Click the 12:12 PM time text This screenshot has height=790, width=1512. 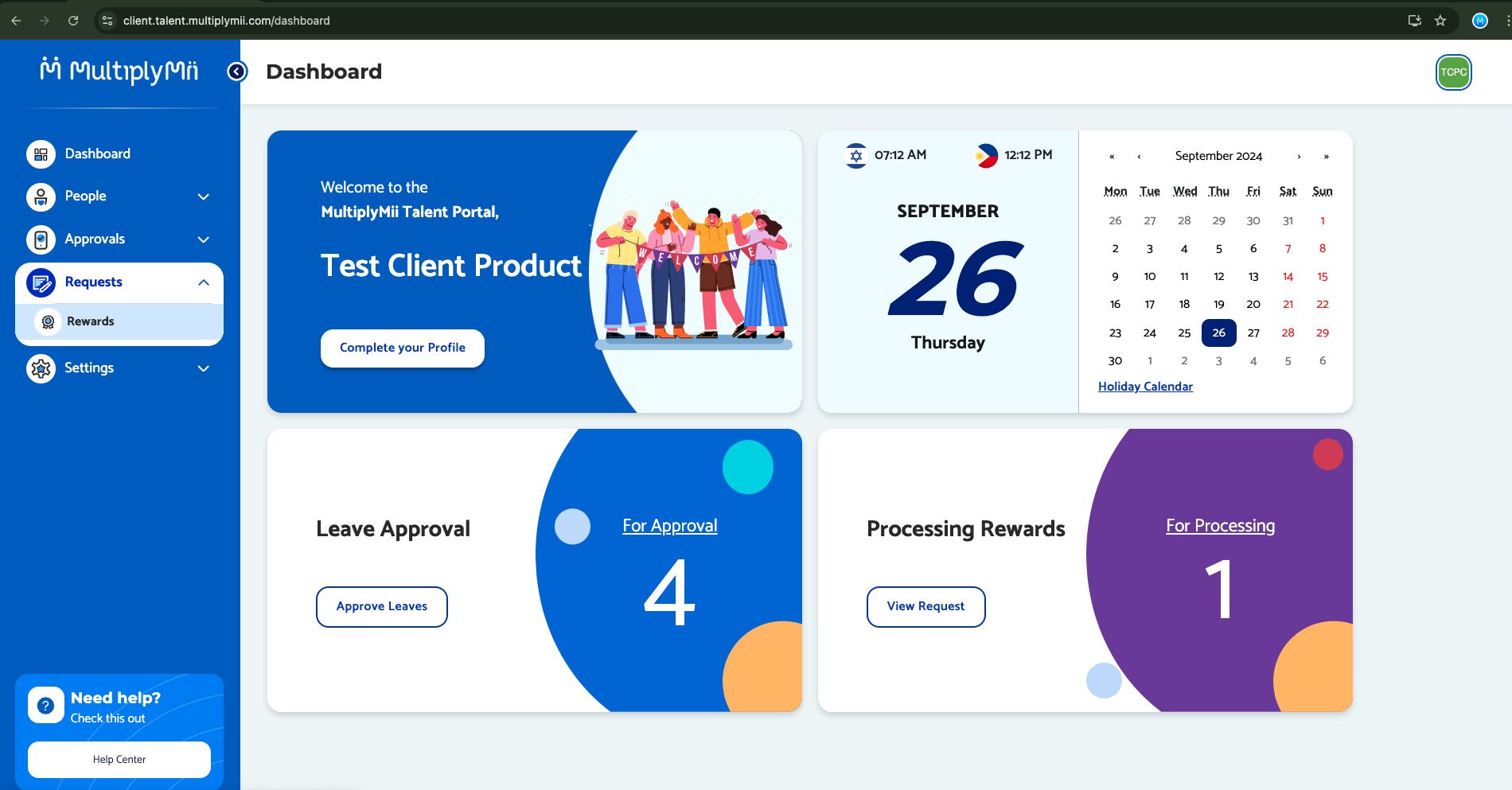tap(1028, 155)
